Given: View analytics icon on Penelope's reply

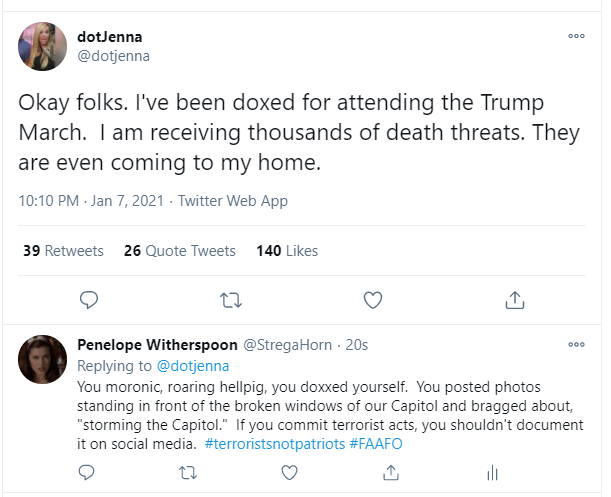Looking at the screenshot, I should (x=491, y=470).
